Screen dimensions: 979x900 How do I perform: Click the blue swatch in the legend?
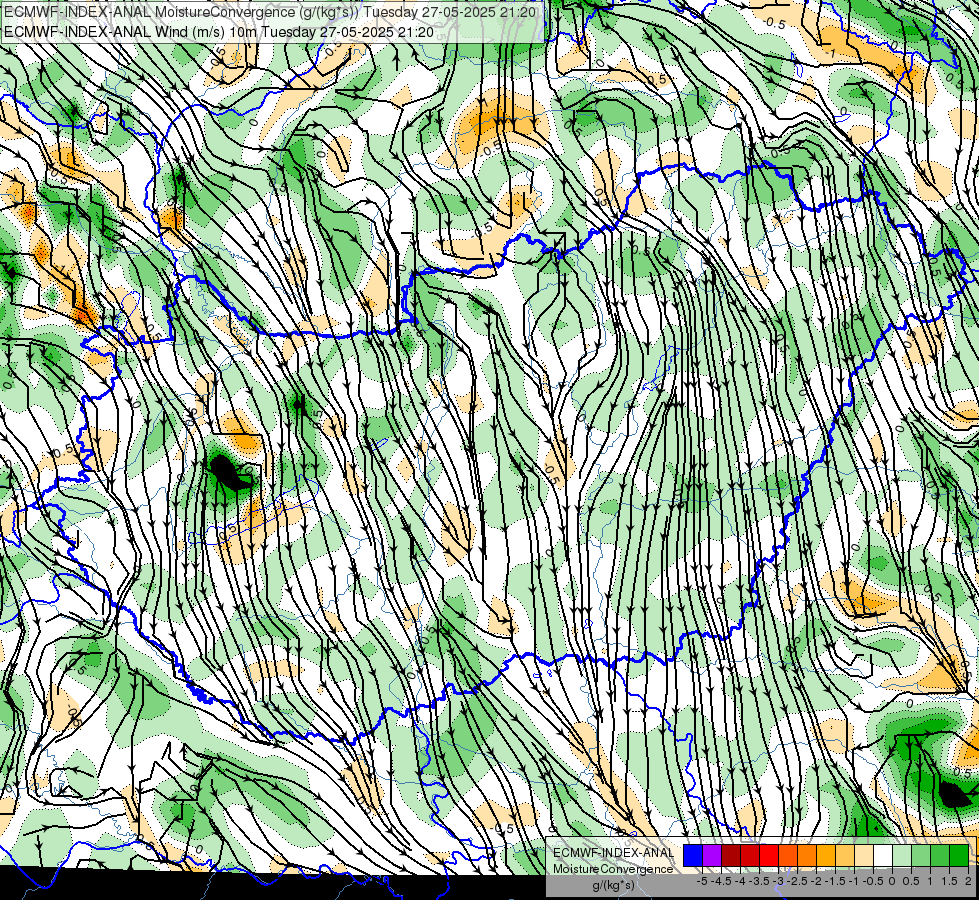point(693,856)
